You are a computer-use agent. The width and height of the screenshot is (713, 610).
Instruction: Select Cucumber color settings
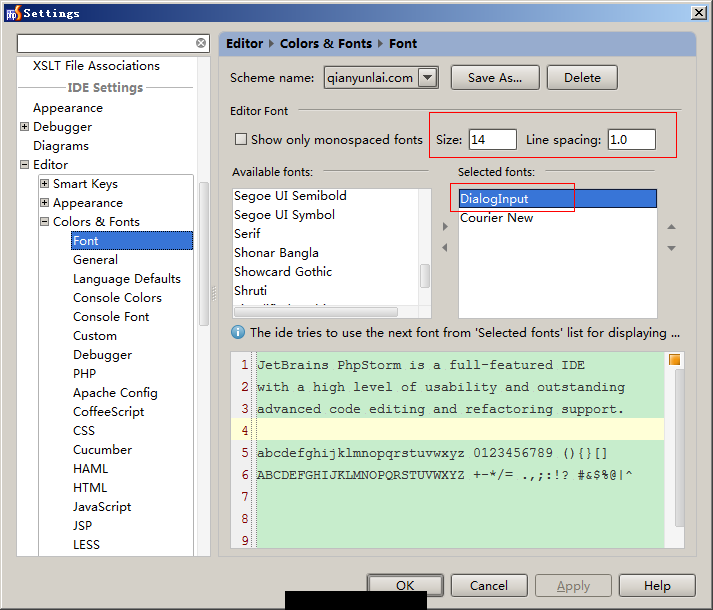(102, 450)
